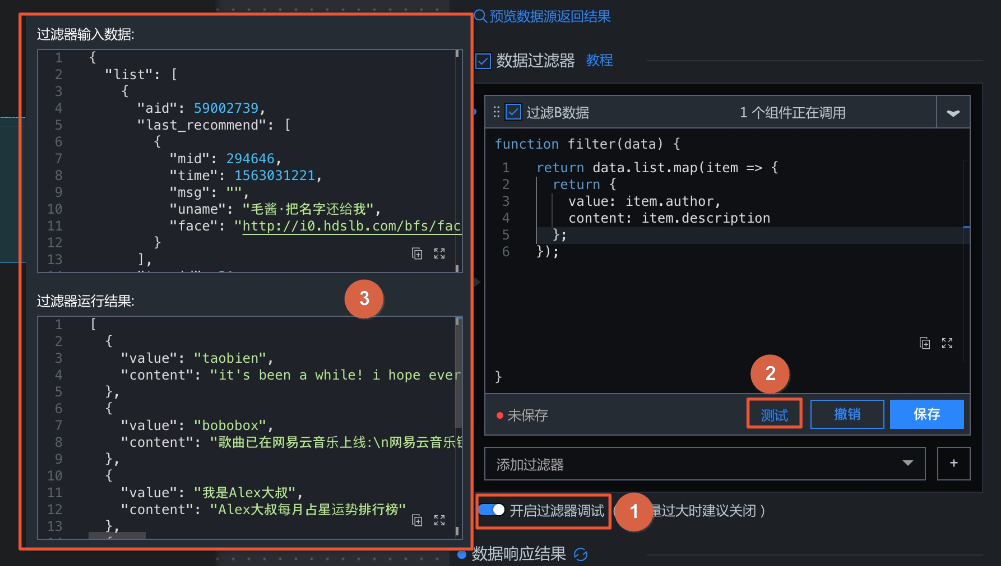Click the horizontal scrollbar of filter result panel
This screenshot has width=1001, height=566.
[x=117, y=535]
